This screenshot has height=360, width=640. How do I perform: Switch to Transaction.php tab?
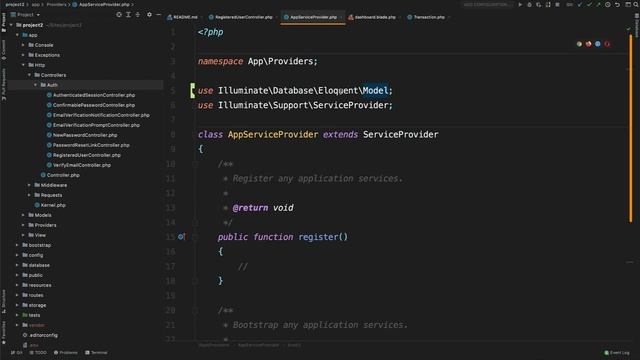tap(427, 17)
